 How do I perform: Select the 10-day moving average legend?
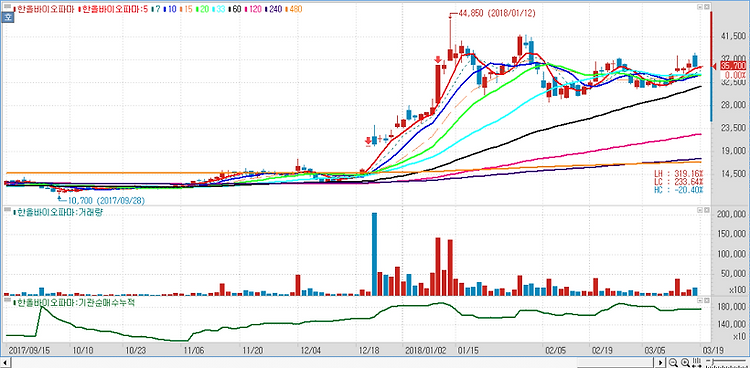(x=170, y=9)
